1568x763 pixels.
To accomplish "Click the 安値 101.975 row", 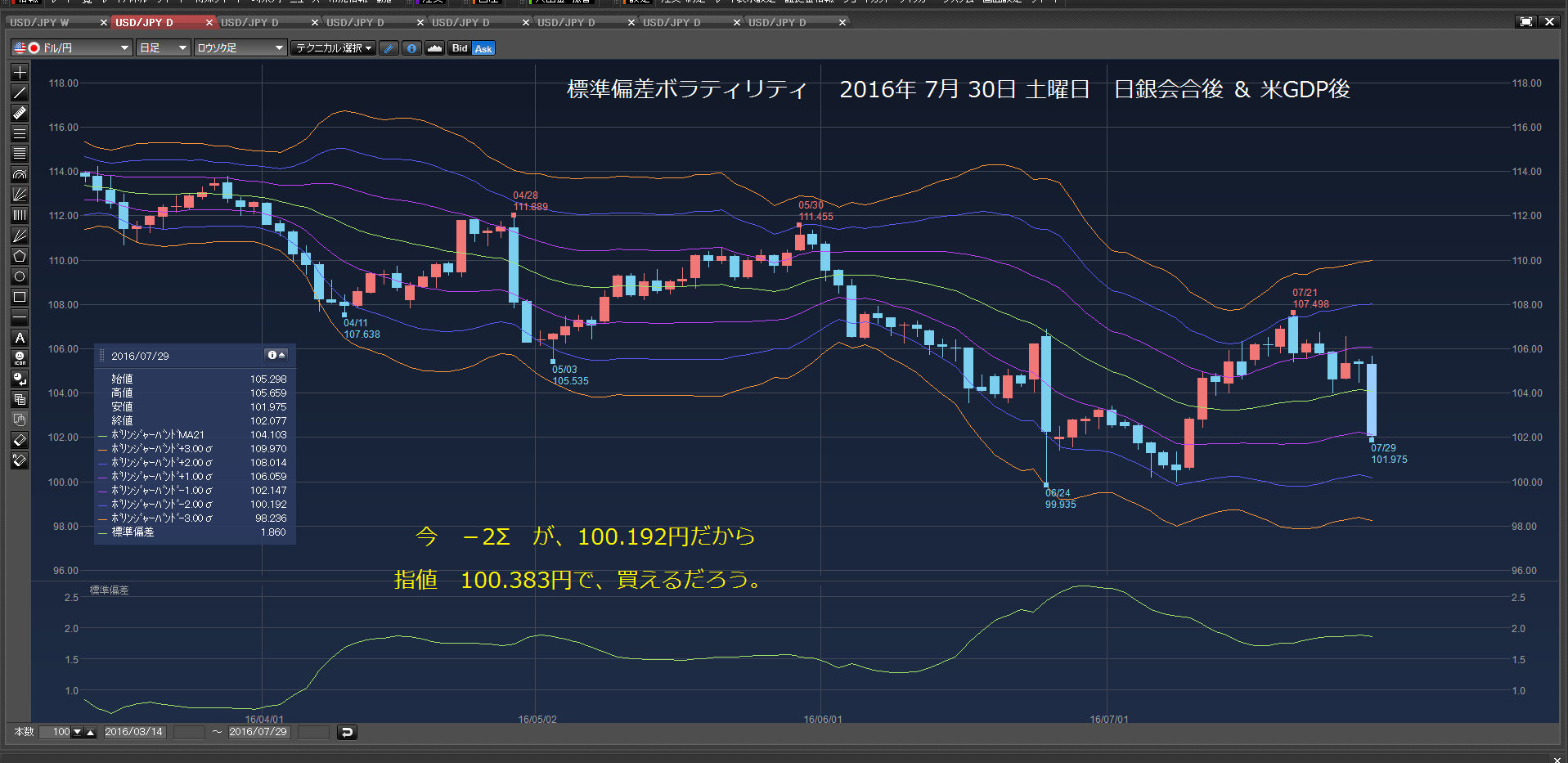I will click(195, 406).
